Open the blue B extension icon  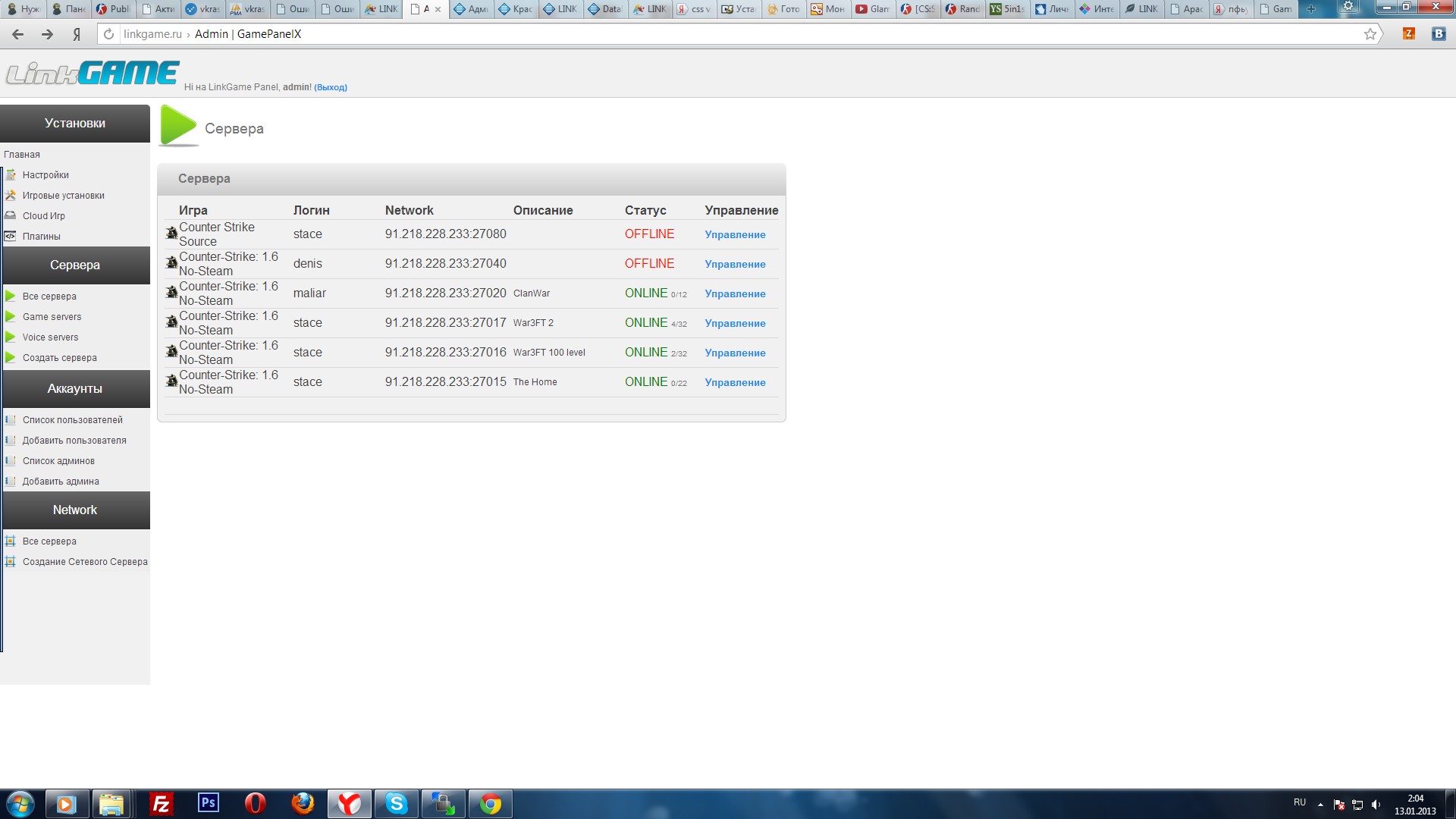tap(1438, 33)
